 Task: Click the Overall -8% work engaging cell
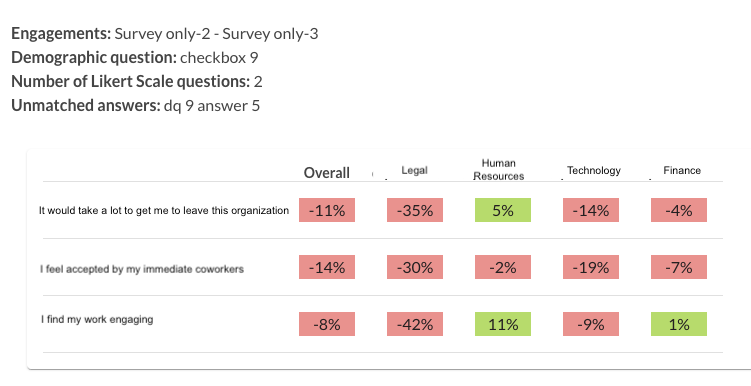(327, 324)
